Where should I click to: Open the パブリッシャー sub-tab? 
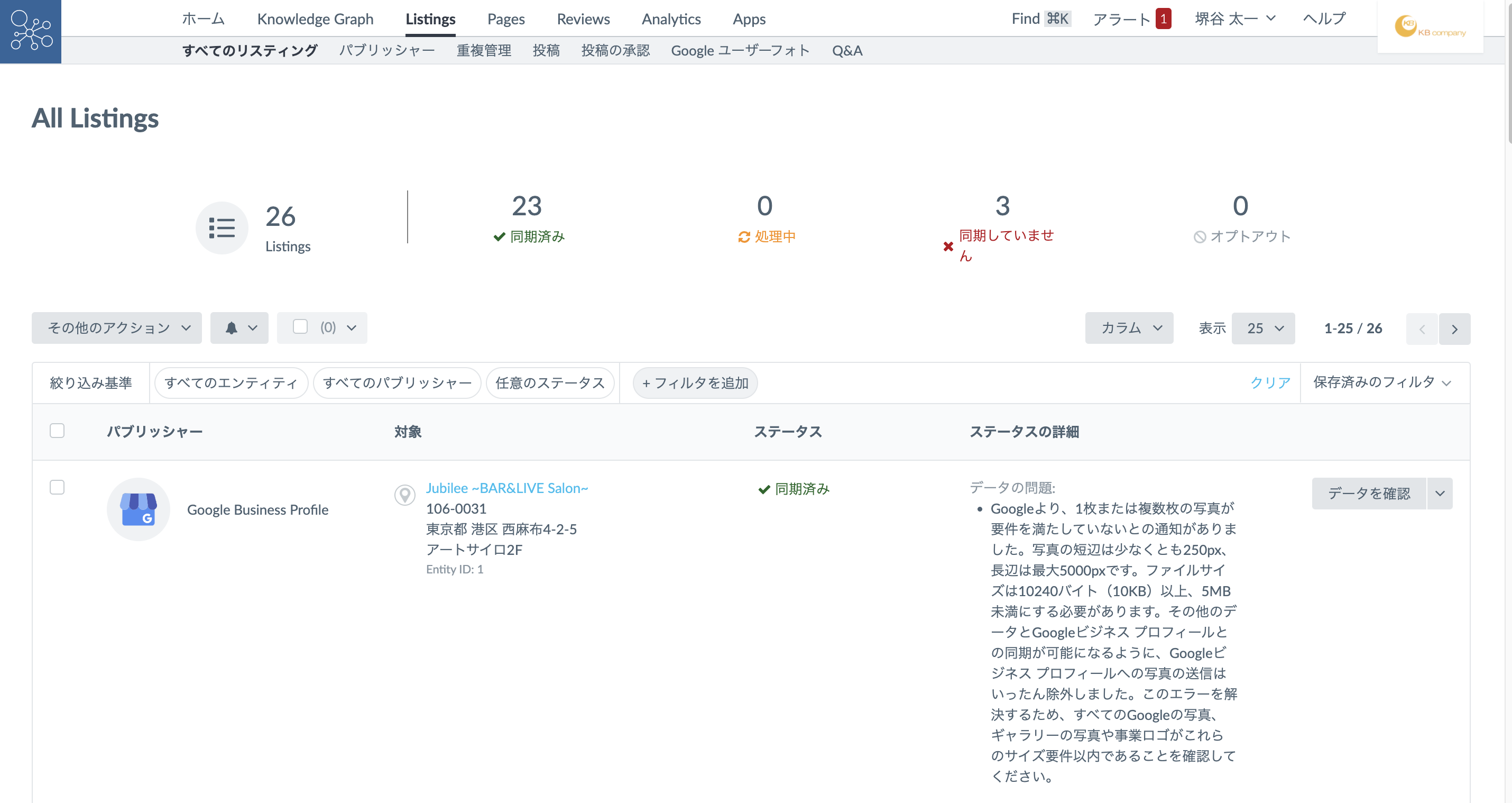pyautogui.click(x=387, y=50)
